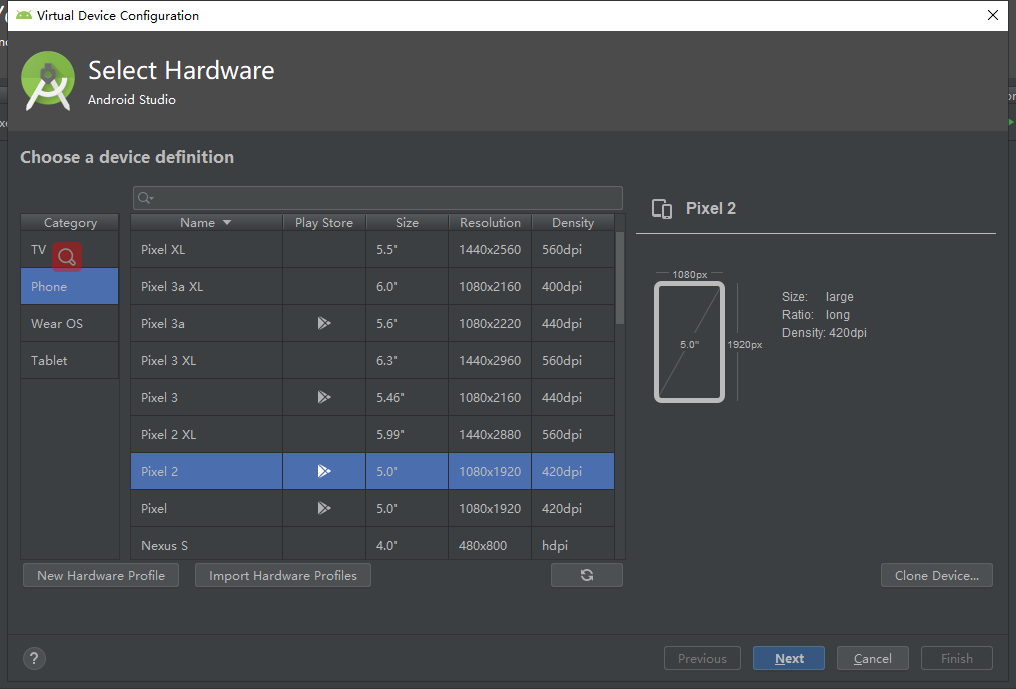
Task: Sort by Density column header
Action: click(x=573, y=223)
